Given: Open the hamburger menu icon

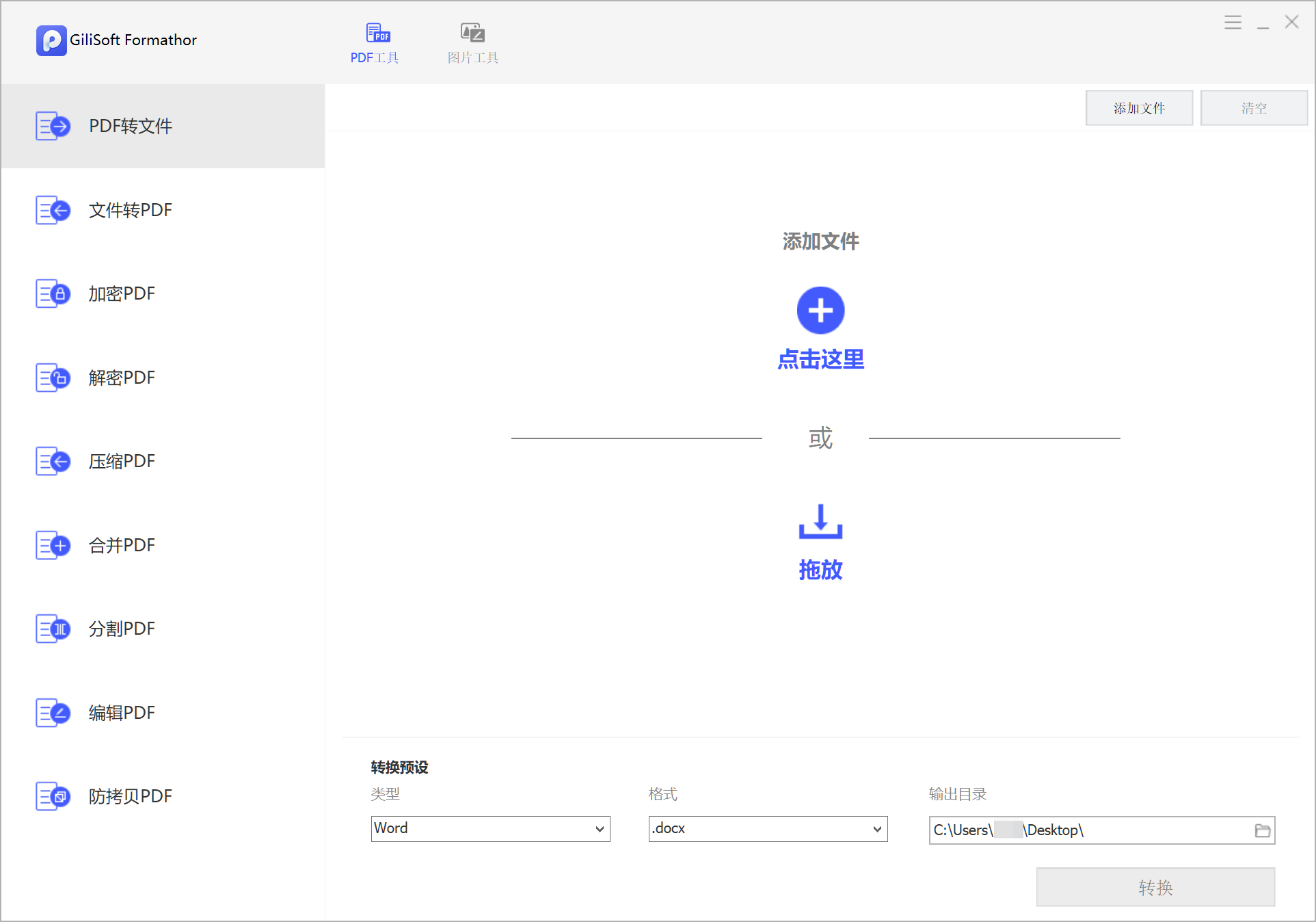Looking at the screenshot, I should coord(1233,23).
